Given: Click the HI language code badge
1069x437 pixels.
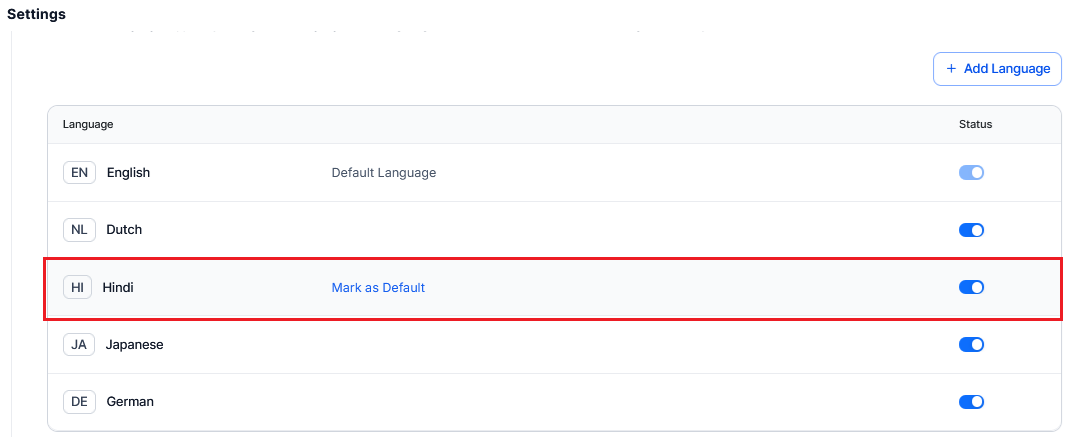Looking at the screenshot, I should tap(77, 287).
